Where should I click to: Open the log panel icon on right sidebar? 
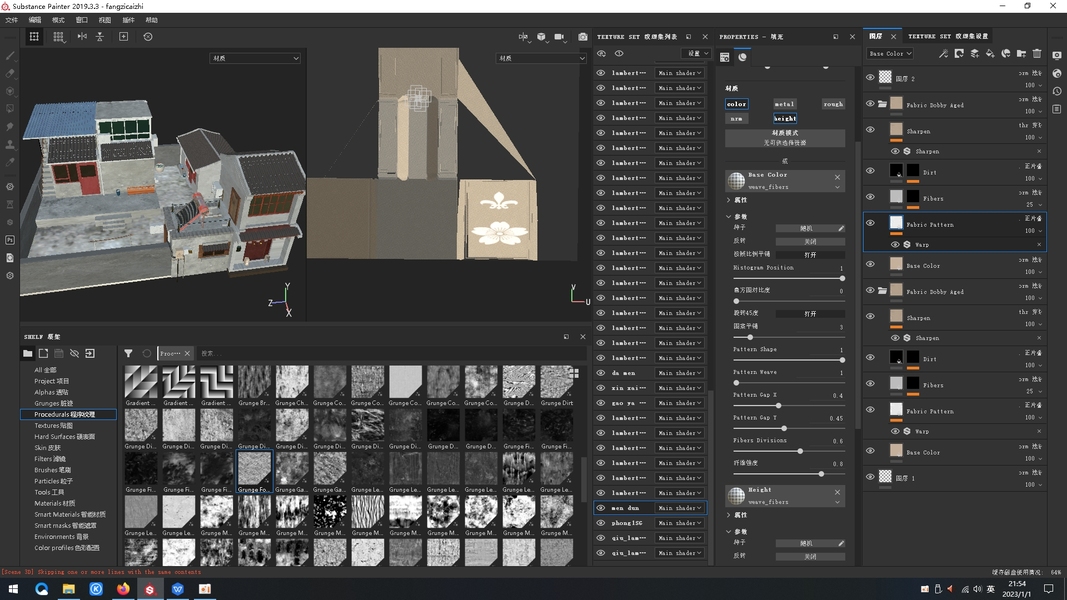(1057, 109)
